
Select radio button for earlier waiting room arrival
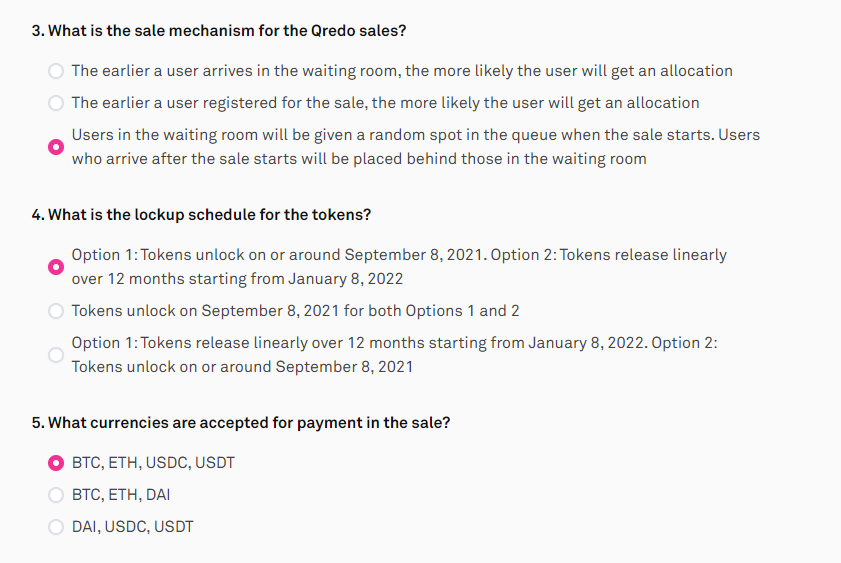click(x=57, y=71)
